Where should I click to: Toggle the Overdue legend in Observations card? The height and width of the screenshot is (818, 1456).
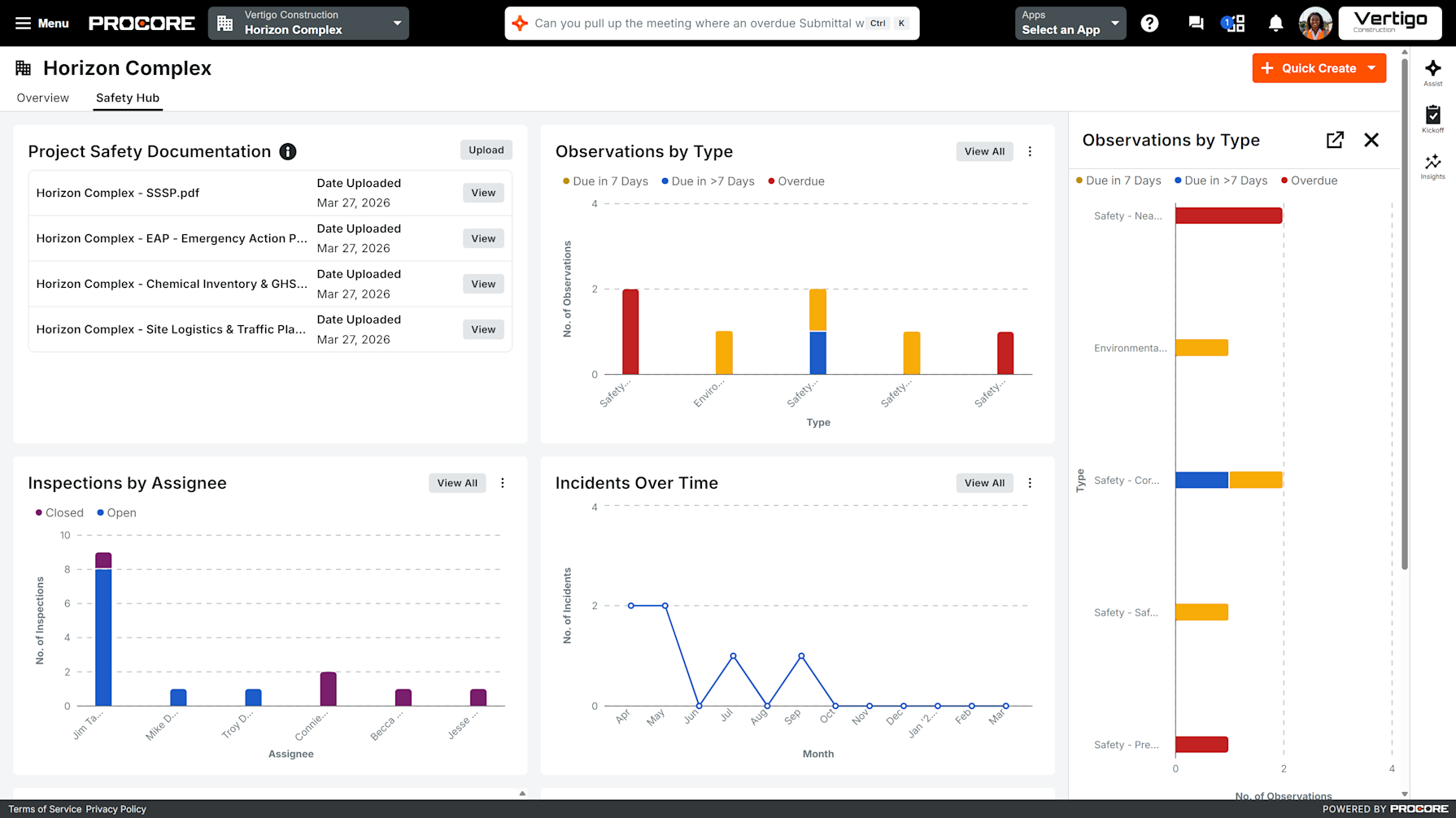pos(796,181)
